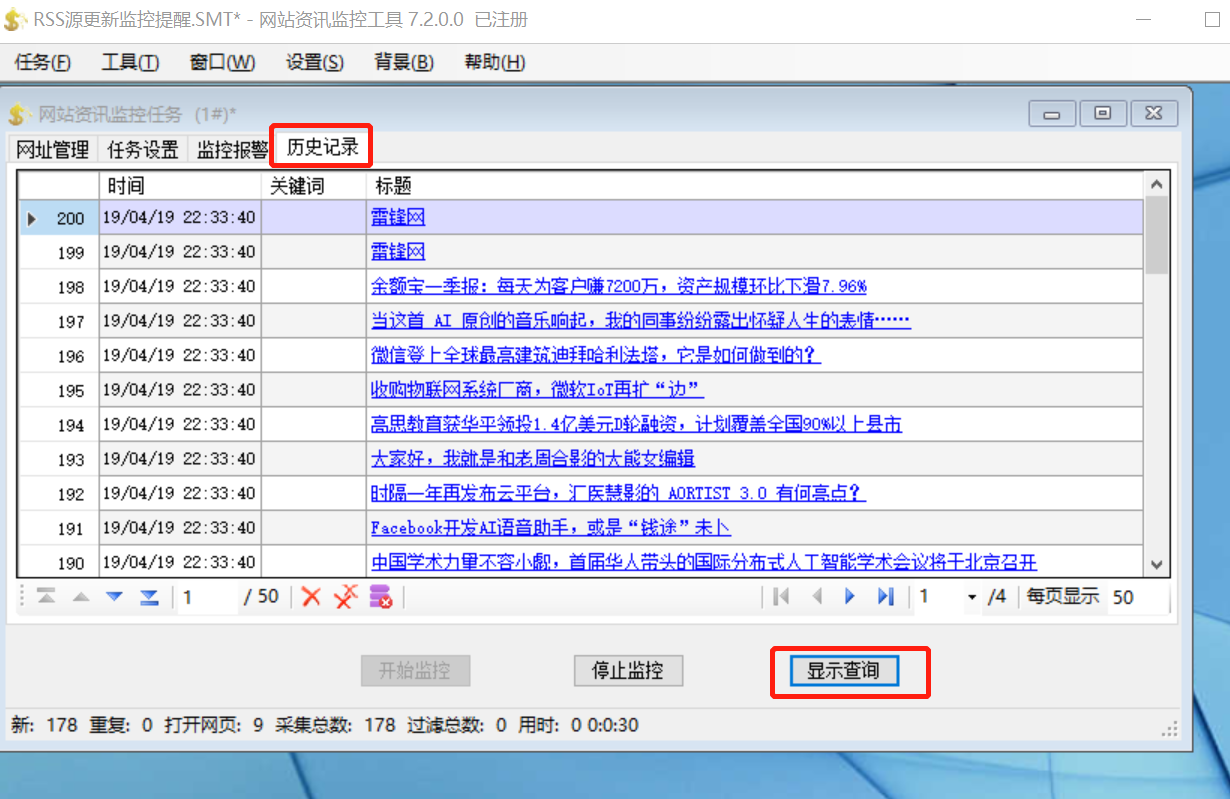The height and width of the screenshot is (799, 1230).
Task: Open the 设置(S) menu
Action: (314, 62)
